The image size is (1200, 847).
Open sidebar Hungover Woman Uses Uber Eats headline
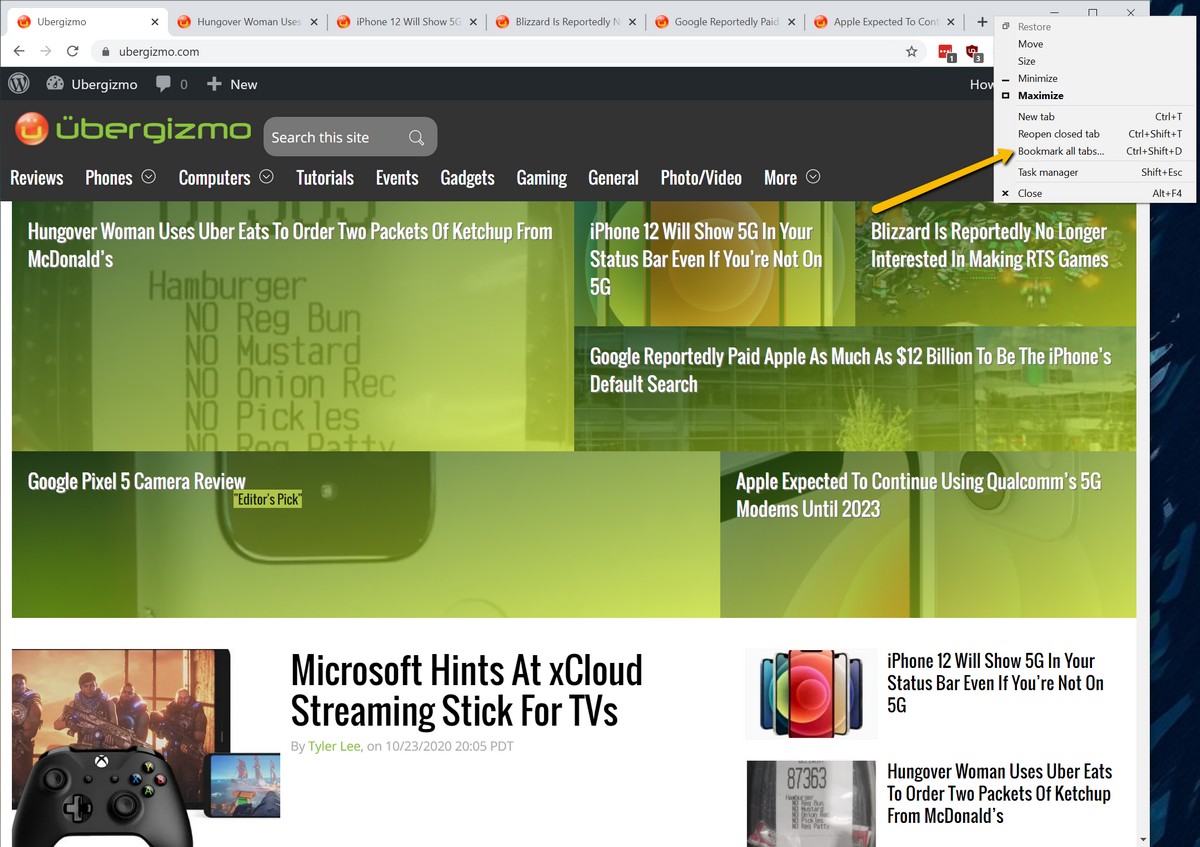tap(999, 793)
